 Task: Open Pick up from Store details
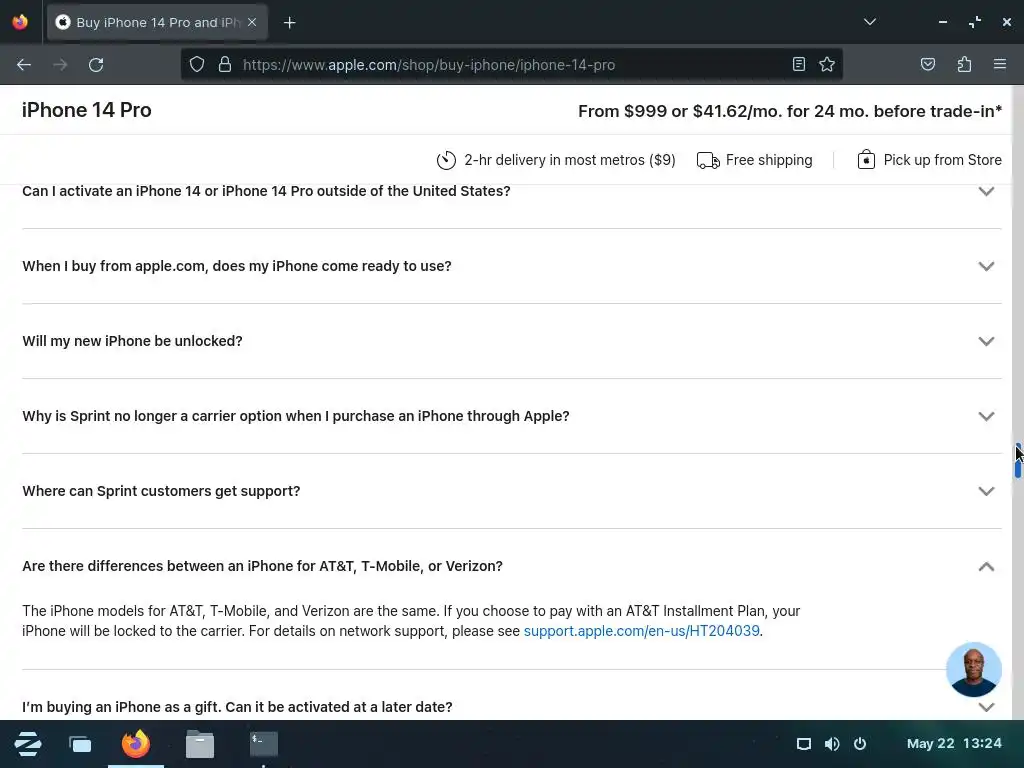point(942,160)
